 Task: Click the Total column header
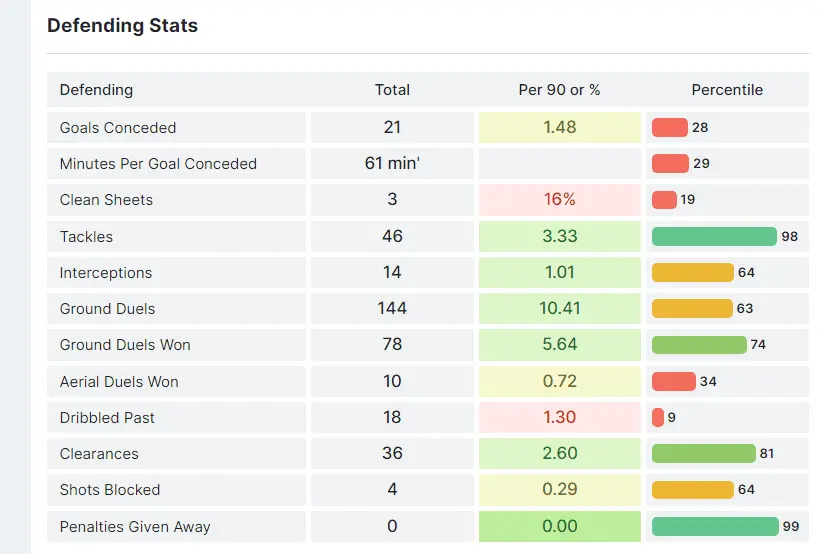392,90
